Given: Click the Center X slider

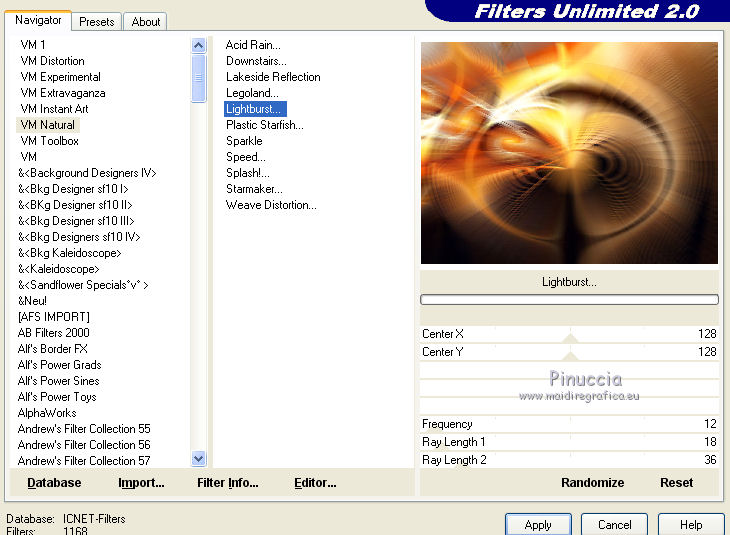Looking at the screenshot, I should [569, 334].
